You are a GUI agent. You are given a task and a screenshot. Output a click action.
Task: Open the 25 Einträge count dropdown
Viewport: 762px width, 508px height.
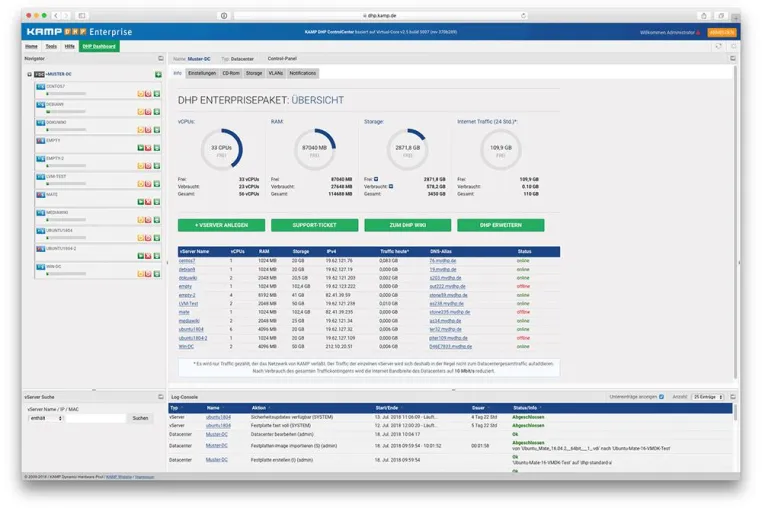coord(708,397)
